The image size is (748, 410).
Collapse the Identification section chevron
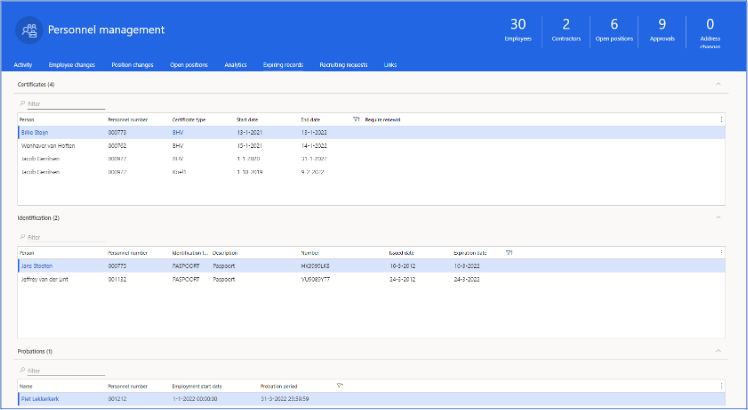718,217
